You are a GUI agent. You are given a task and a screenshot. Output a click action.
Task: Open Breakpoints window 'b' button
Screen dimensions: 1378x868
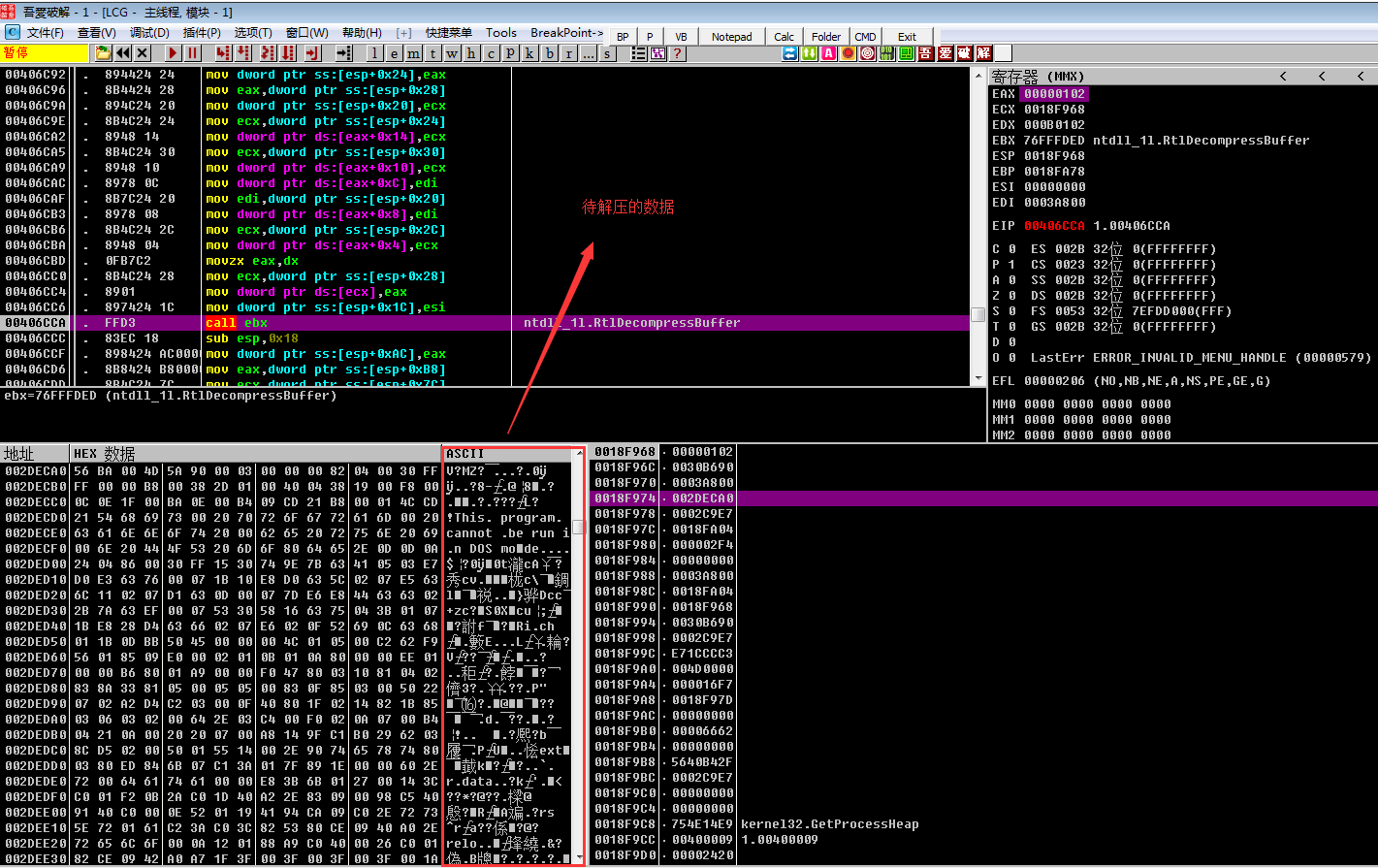pyautogui.click(x=549, y=53)
